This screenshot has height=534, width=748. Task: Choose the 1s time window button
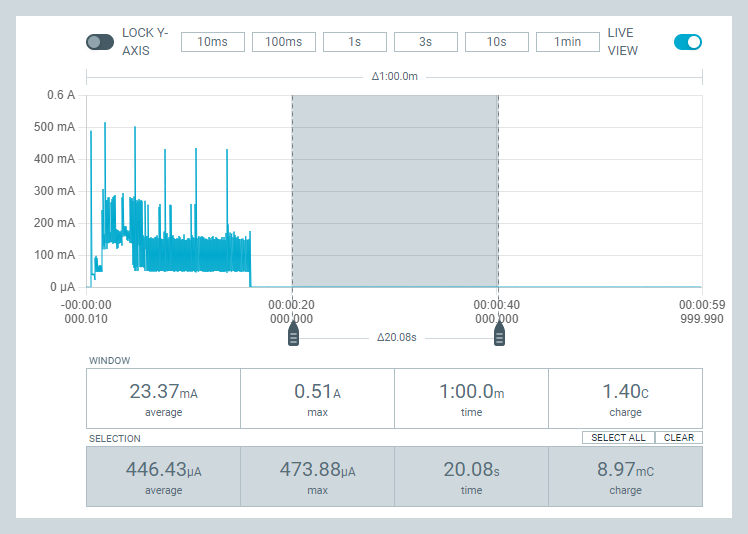pos(355,42)
